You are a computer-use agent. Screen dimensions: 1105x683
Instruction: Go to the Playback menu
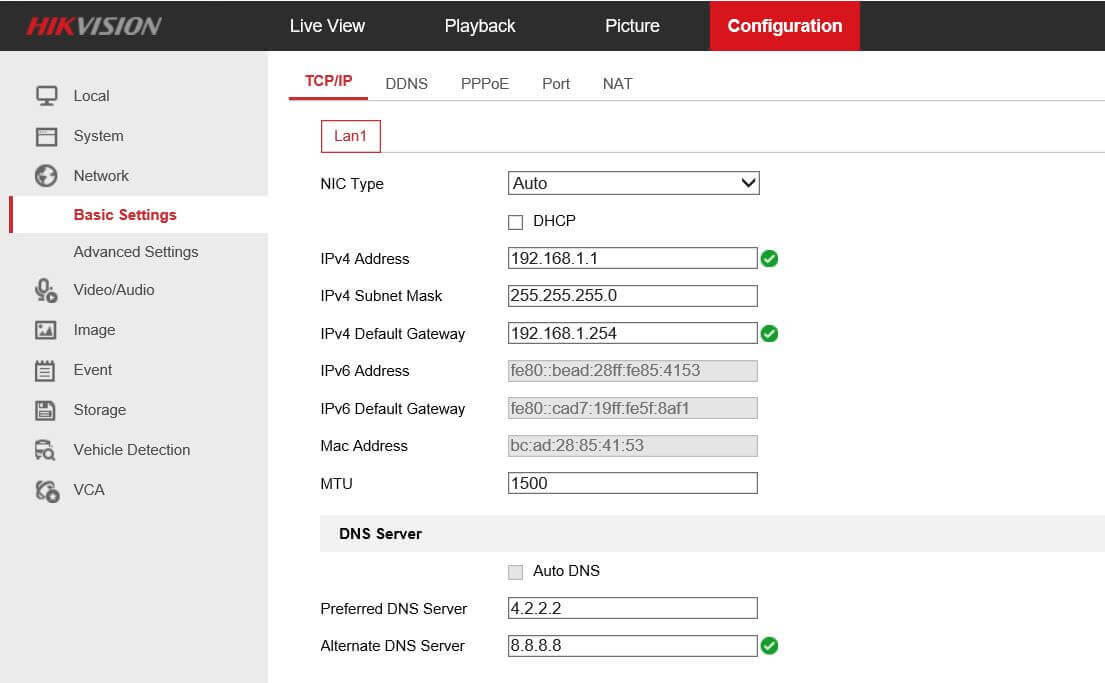tap(480, 26)
